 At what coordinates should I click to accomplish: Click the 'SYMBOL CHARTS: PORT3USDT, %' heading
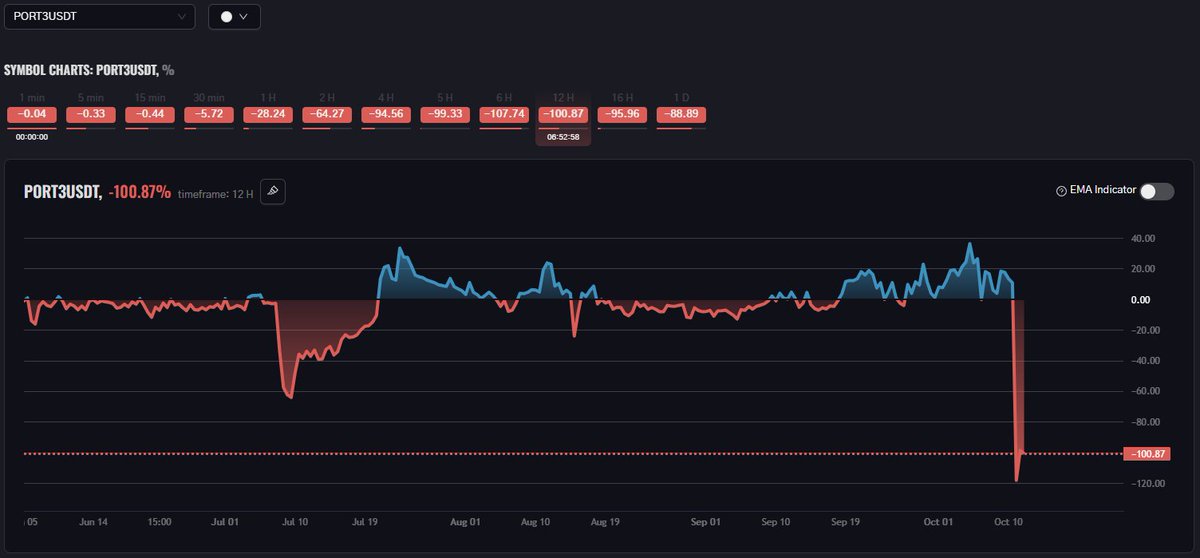point(89,70)
